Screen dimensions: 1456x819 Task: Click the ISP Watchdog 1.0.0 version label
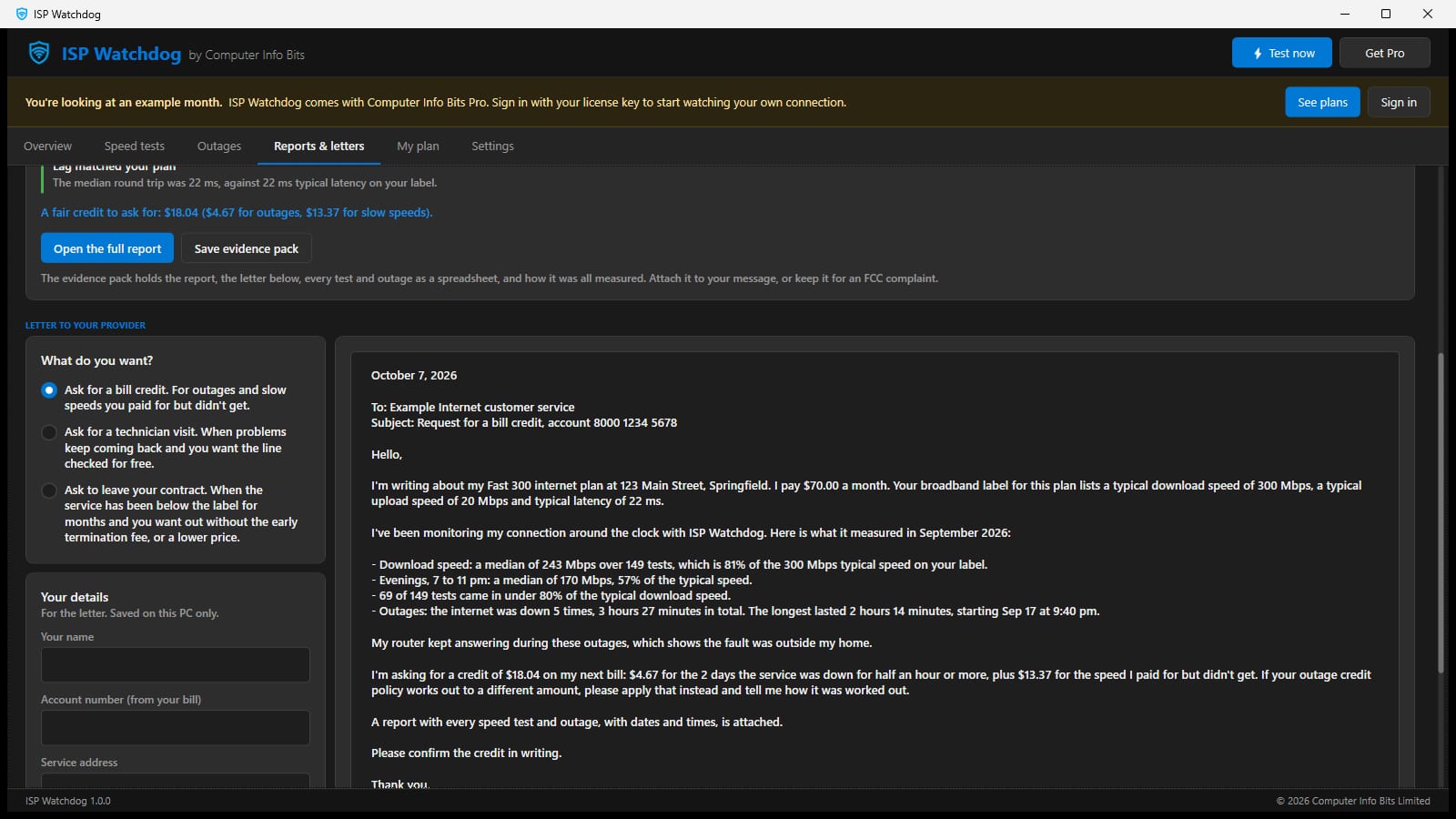point(68,801)
